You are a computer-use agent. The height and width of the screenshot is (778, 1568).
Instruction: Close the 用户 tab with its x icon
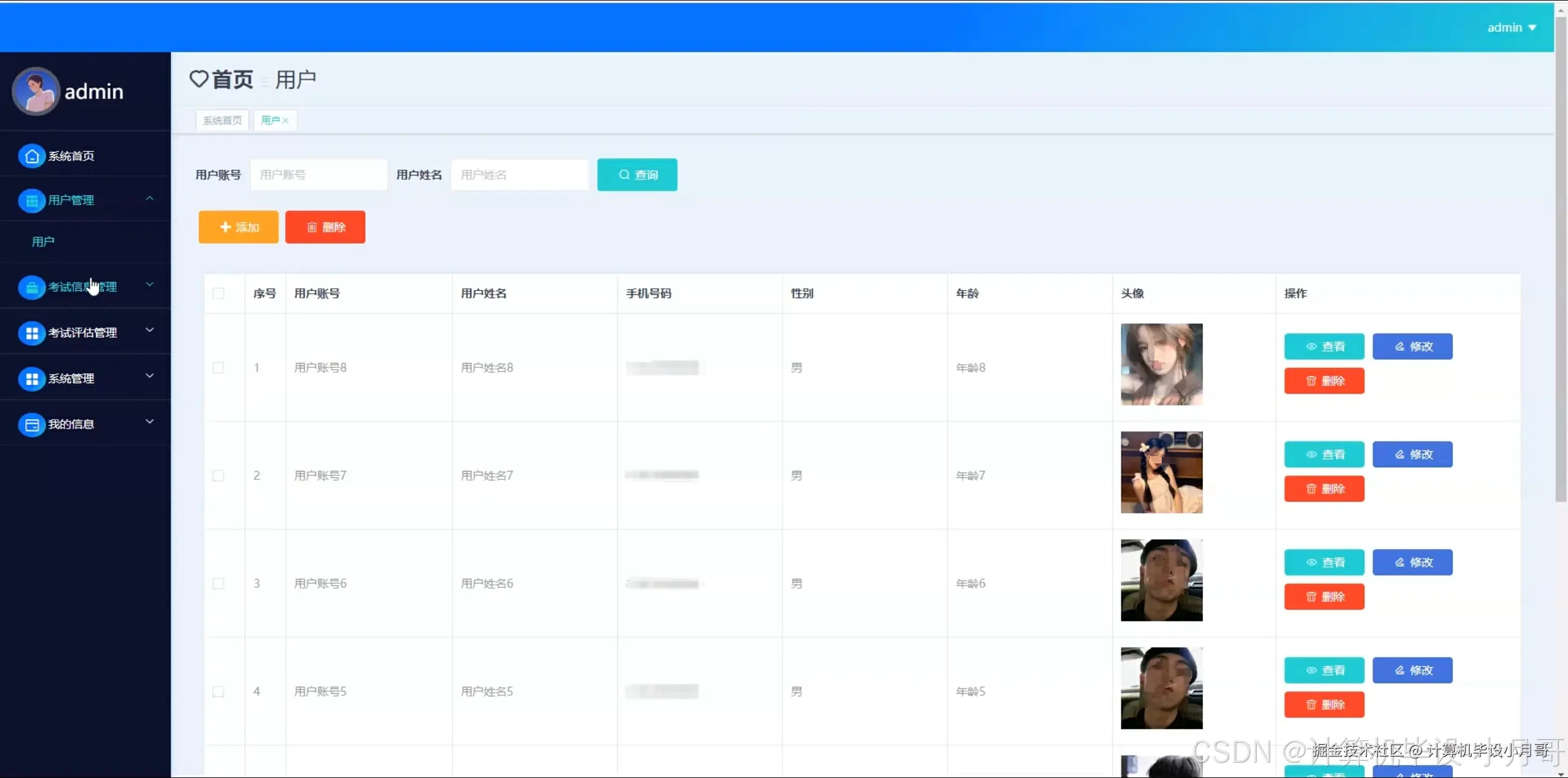(286, 121)
